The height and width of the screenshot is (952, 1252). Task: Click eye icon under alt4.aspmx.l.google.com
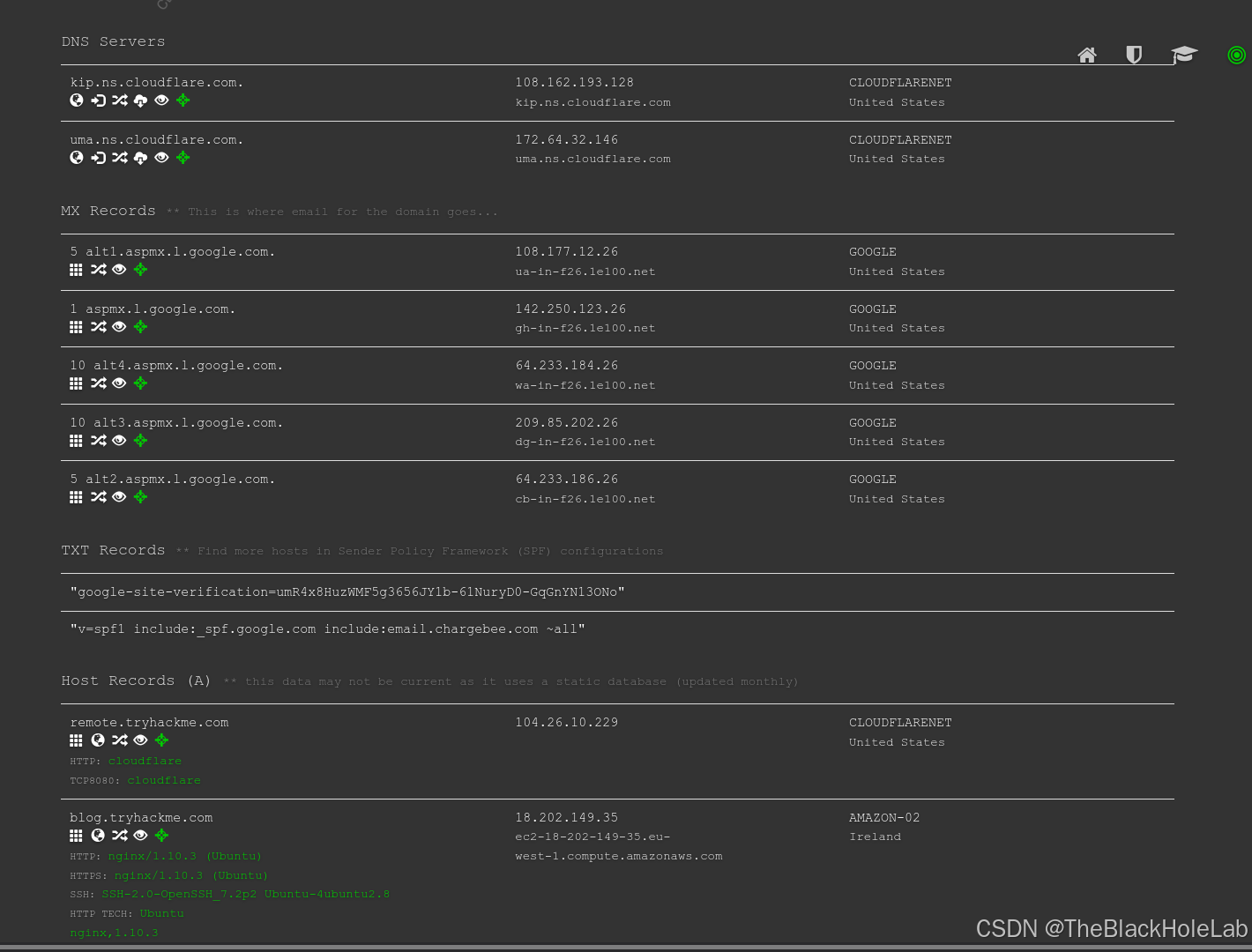119,383
